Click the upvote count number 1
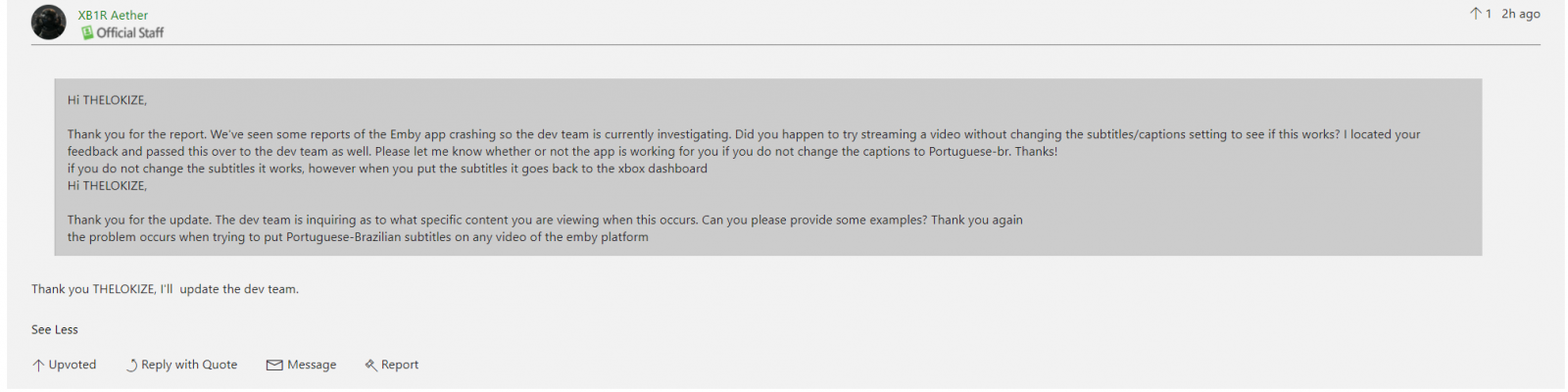This screenshot has width=1568, height=392. coord(1489,14)
